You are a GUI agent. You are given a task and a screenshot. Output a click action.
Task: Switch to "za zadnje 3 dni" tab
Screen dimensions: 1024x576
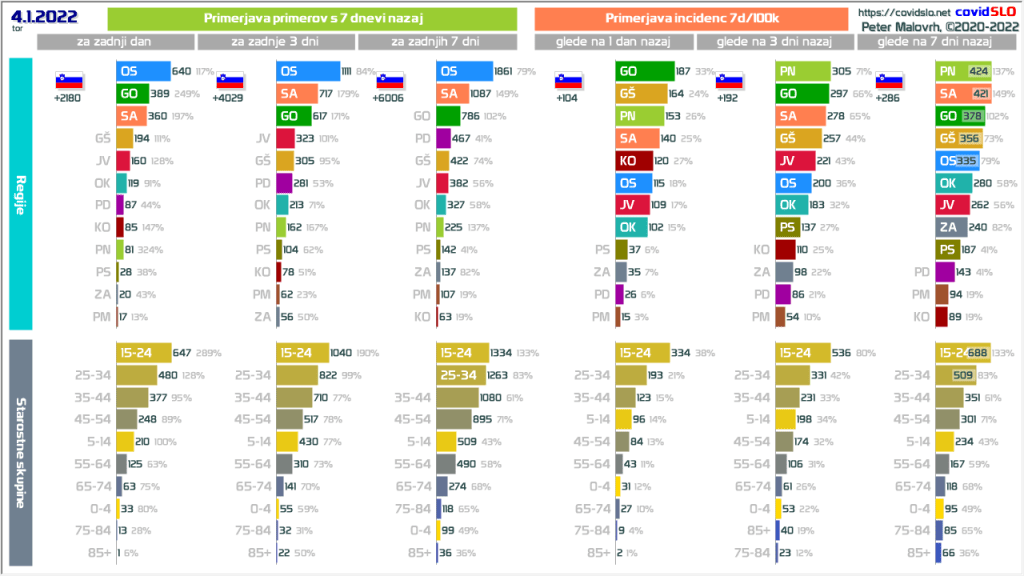click(x=276, y=42)
